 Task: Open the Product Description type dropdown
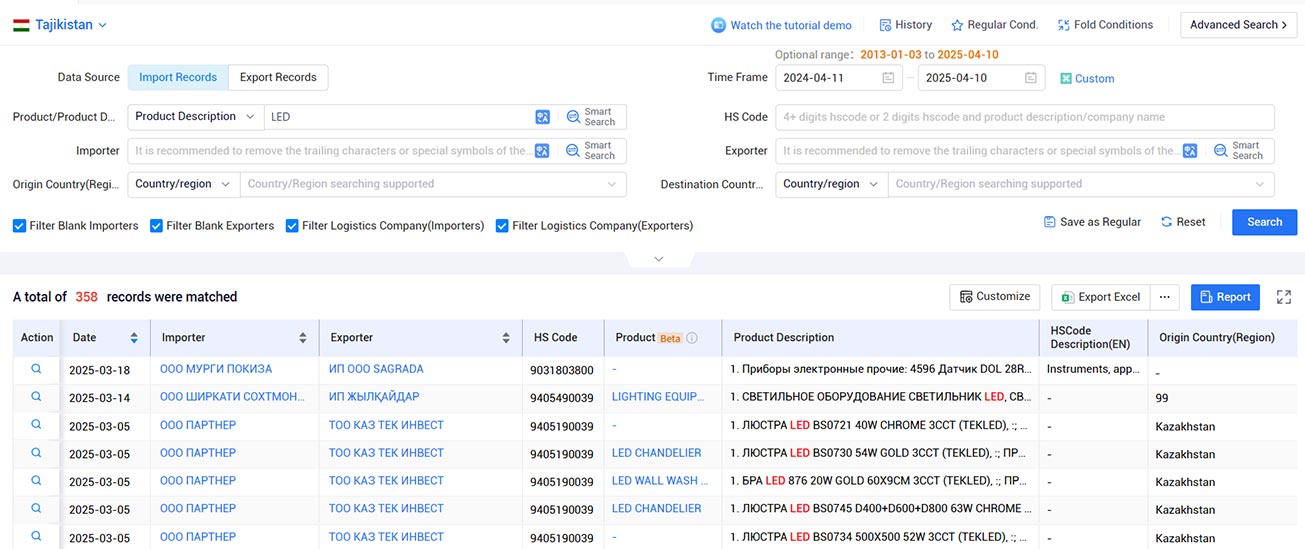(195, 117)
